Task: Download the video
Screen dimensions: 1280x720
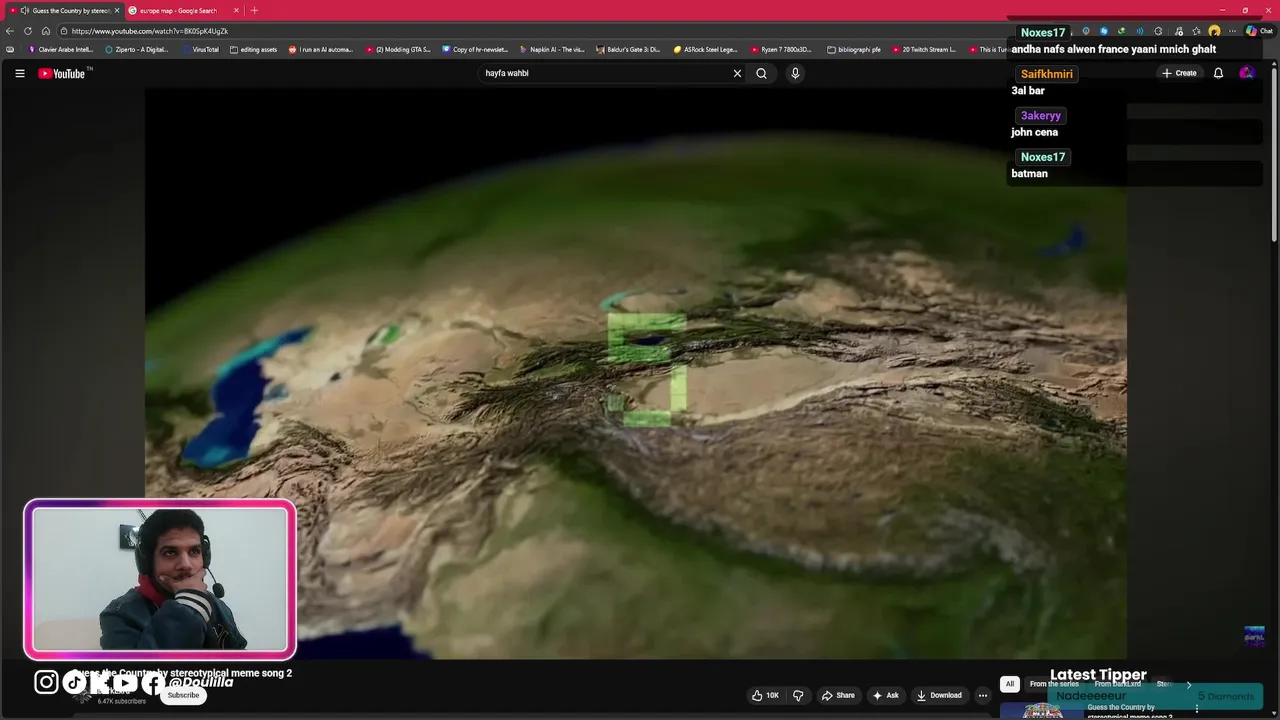Action: 939,695
